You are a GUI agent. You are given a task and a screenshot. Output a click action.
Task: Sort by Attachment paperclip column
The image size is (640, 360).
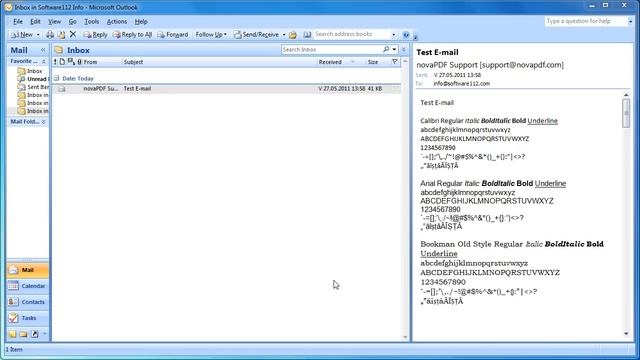(79, 62)
